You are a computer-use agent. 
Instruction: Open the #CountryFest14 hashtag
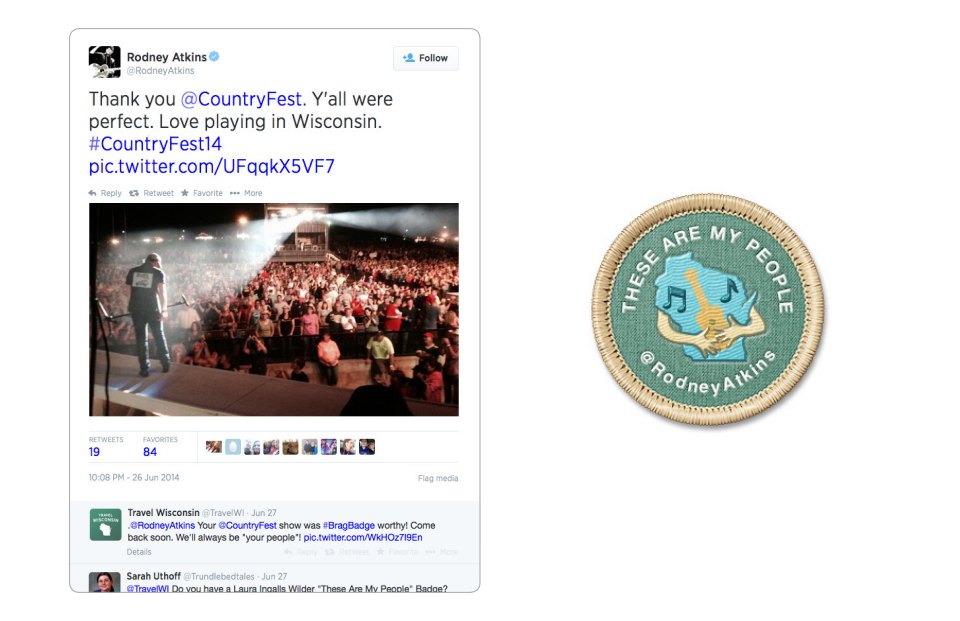(x=155, y=144)
